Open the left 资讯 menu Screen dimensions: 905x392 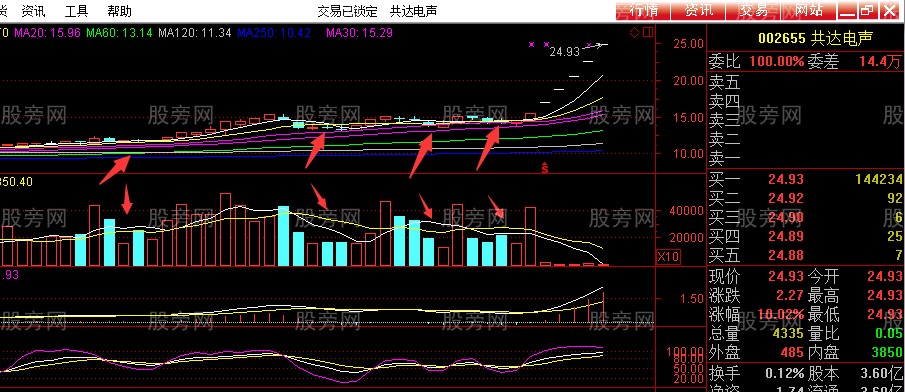[x=33, y=10]
